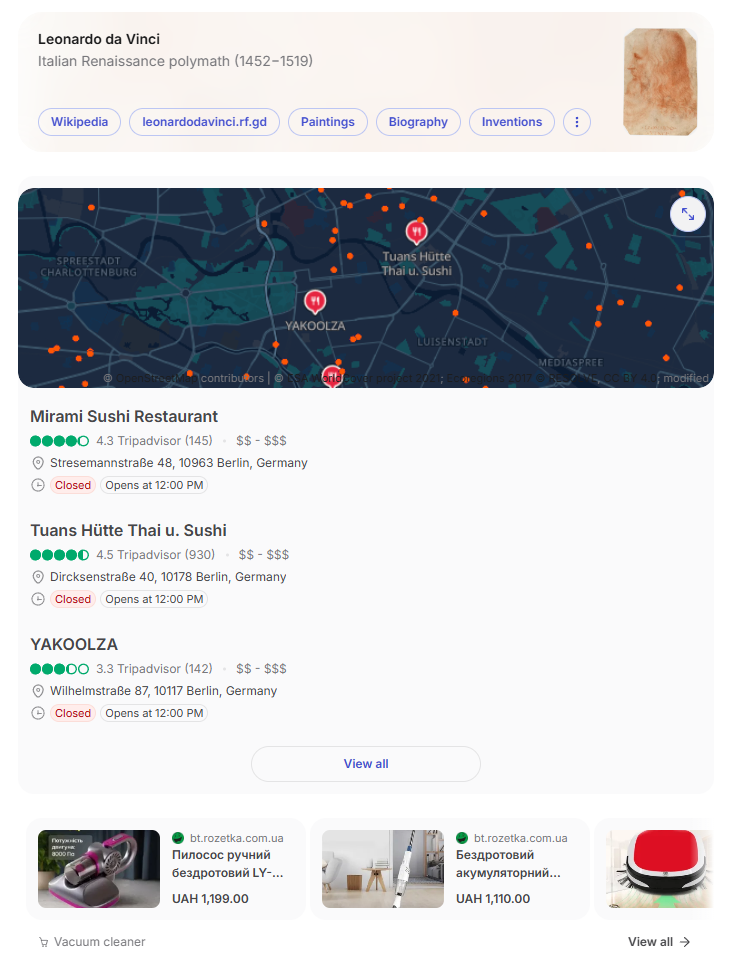Click the shopping cart icon beside Vacuum cleaner
Image resolution: width=735 pixels, height=963 pixels.
click(44, 942)
